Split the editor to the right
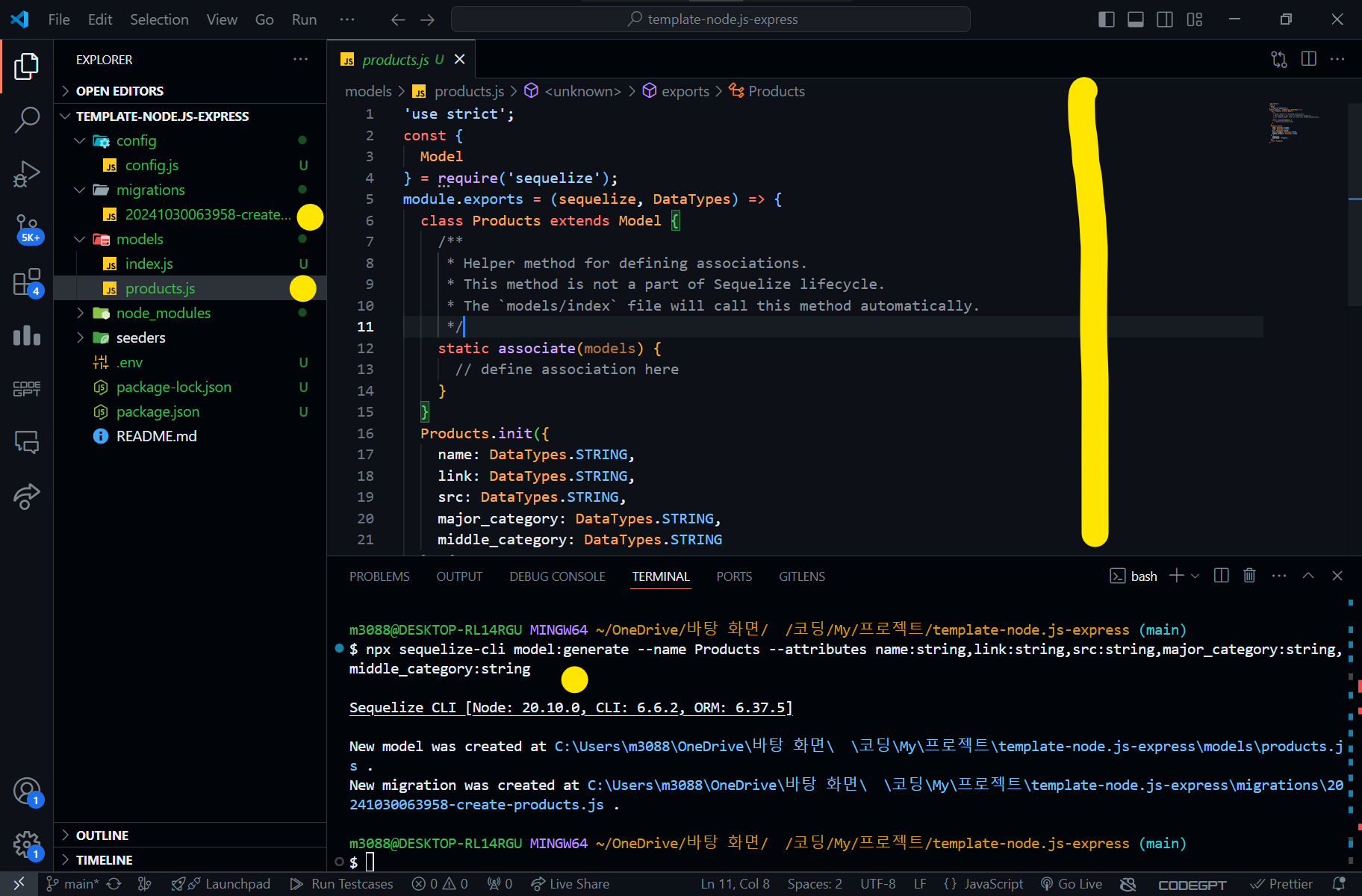Image resolution: width=1362 pixels, height=896 pixels. pyautogui.click(x=1308, y=59)
